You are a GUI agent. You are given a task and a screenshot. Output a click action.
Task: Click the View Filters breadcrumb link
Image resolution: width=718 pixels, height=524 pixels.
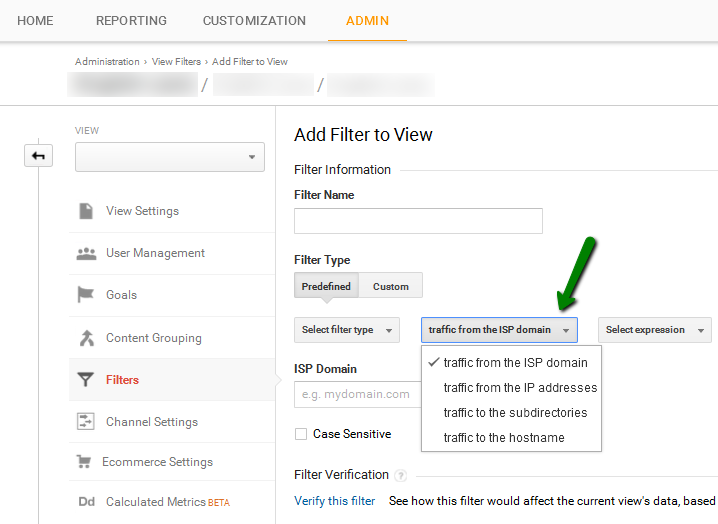(176, 61)
